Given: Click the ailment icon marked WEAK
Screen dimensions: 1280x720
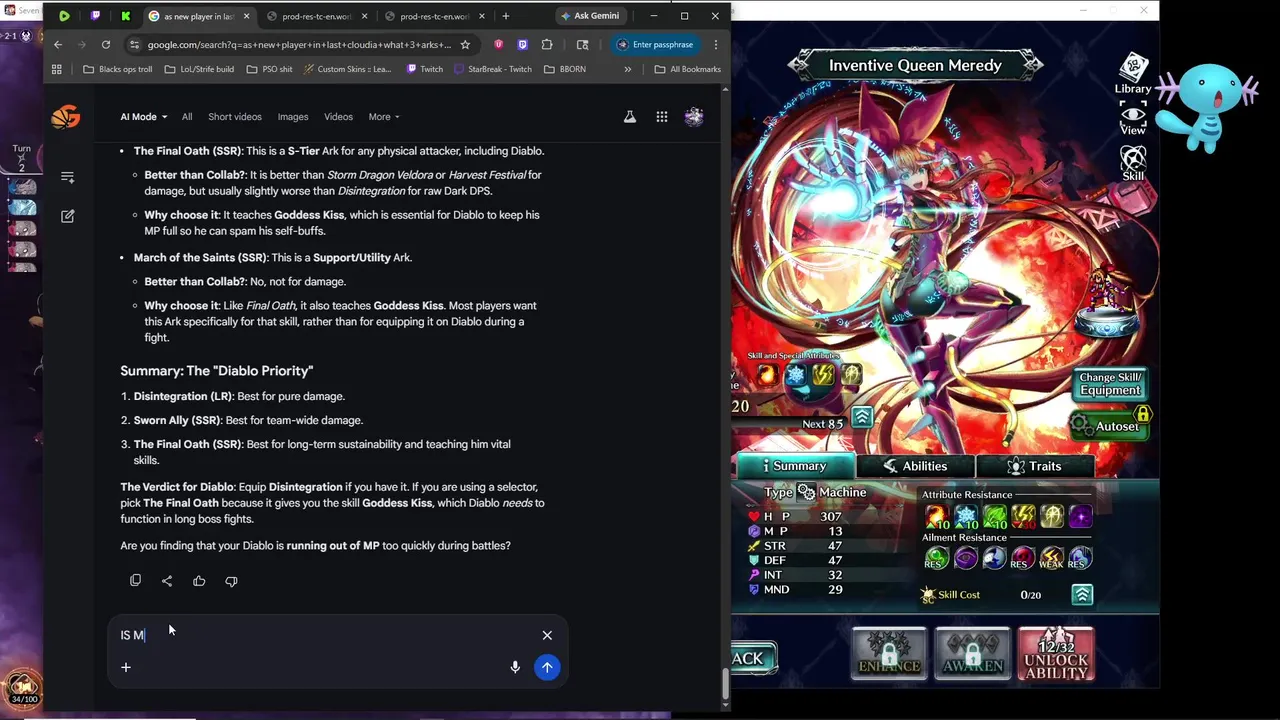Looking at the screenshot, I should (1052, 559).
